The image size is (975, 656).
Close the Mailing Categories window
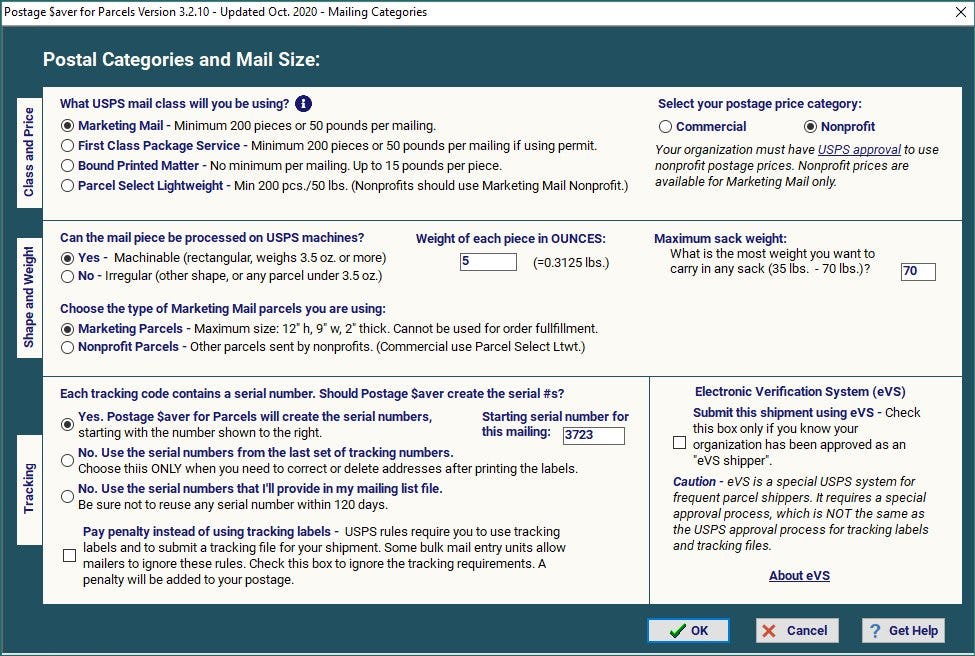tap(961, 12)
